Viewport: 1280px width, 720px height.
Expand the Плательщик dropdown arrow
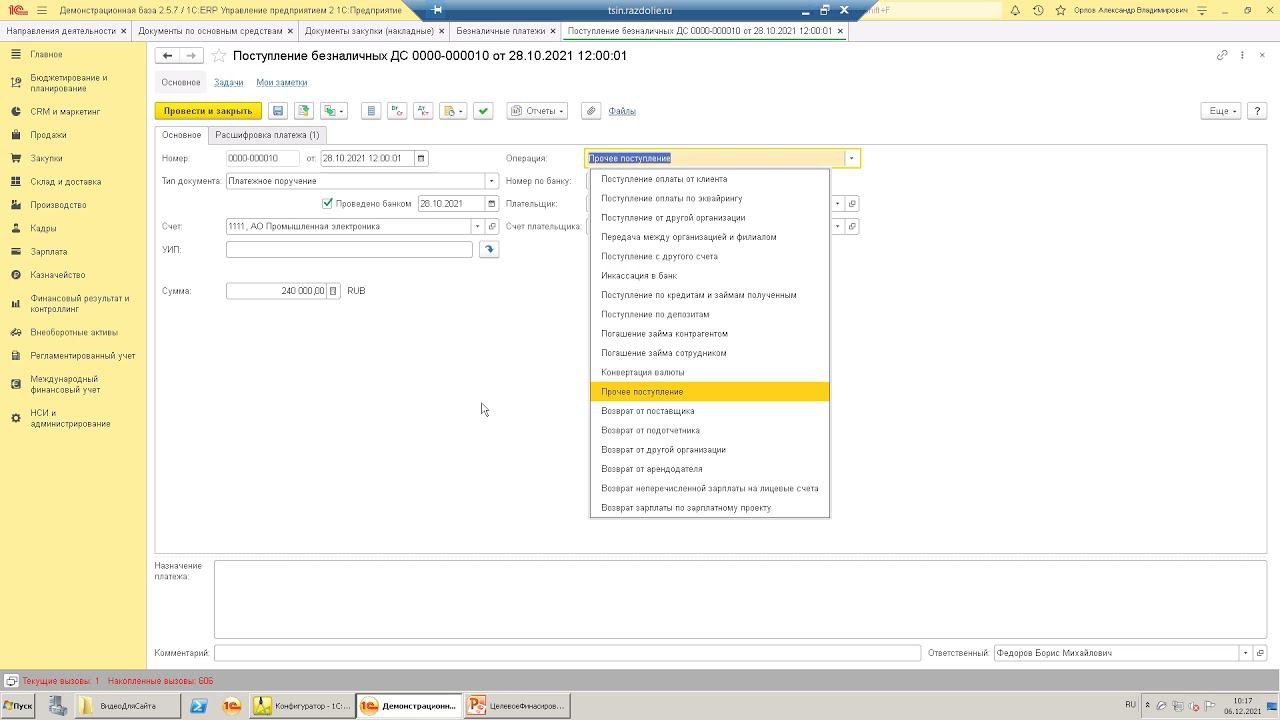[838, 204]
